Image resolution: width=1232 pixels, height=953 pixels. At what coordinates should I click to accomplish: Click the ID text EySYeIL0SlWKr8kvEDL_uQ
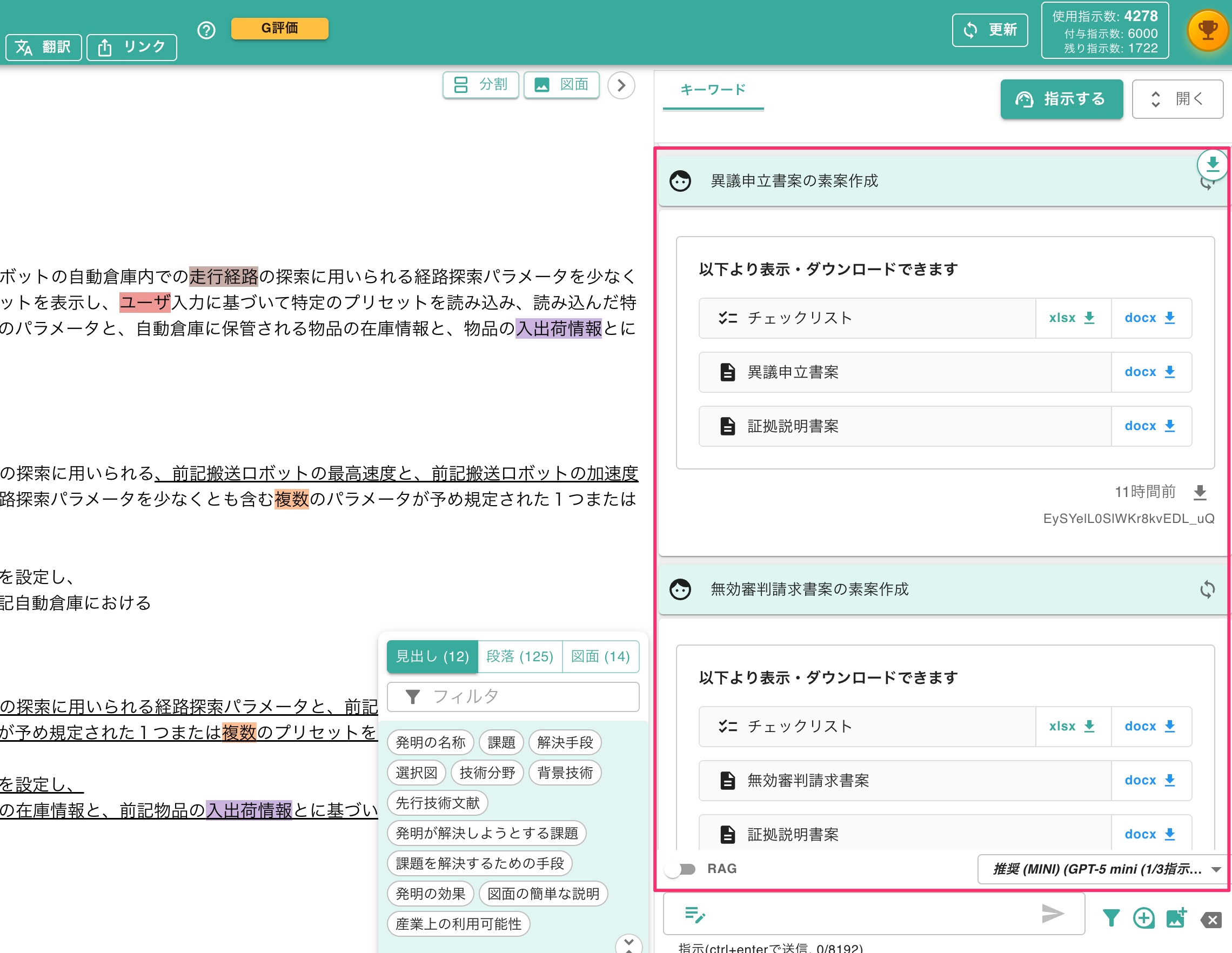(x=1129, y=519)
